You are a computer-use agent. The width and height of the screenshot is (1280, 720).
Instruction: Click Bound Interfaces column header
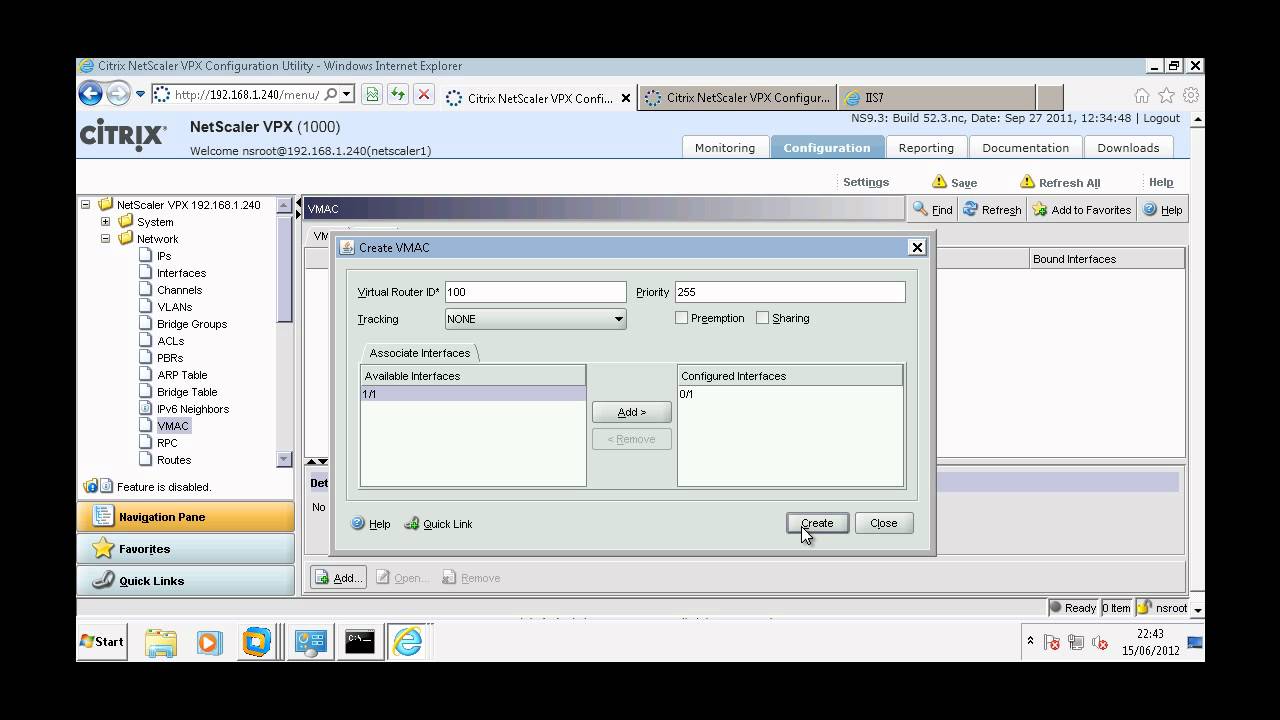(x=1107, y=259)
